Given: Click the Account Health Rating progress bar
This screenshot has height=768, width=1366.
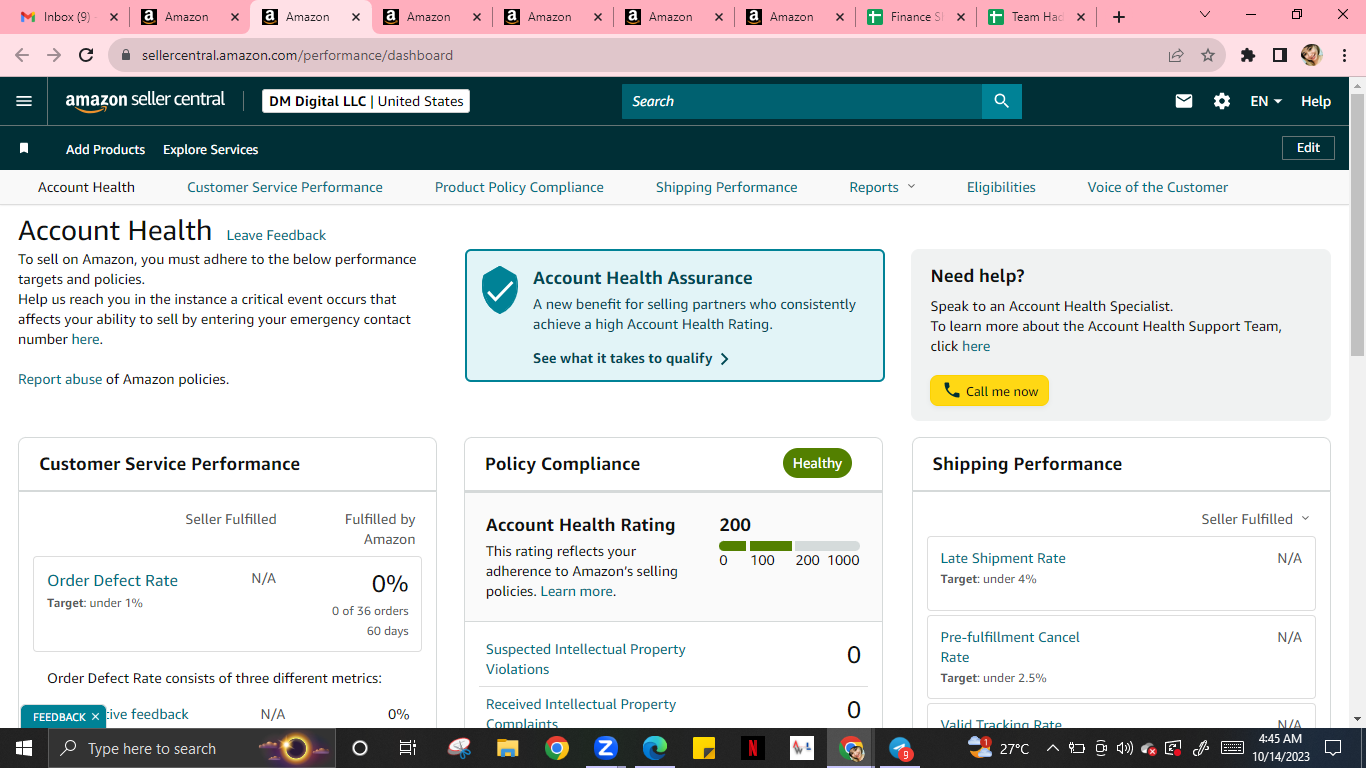Looking at the screenshot, I should click(789, 546).
